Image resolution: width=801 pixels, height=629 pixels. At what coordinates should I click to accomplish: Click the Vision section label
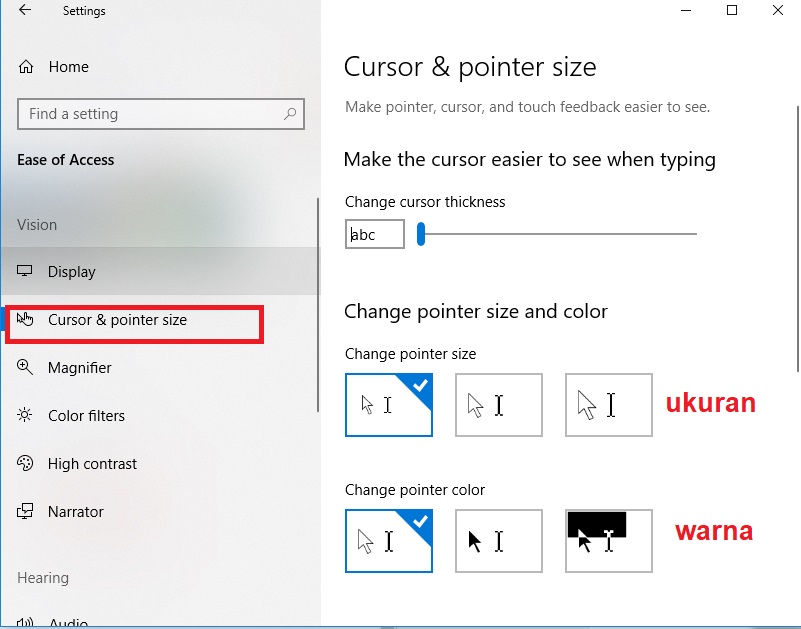(x=36, y=224)
